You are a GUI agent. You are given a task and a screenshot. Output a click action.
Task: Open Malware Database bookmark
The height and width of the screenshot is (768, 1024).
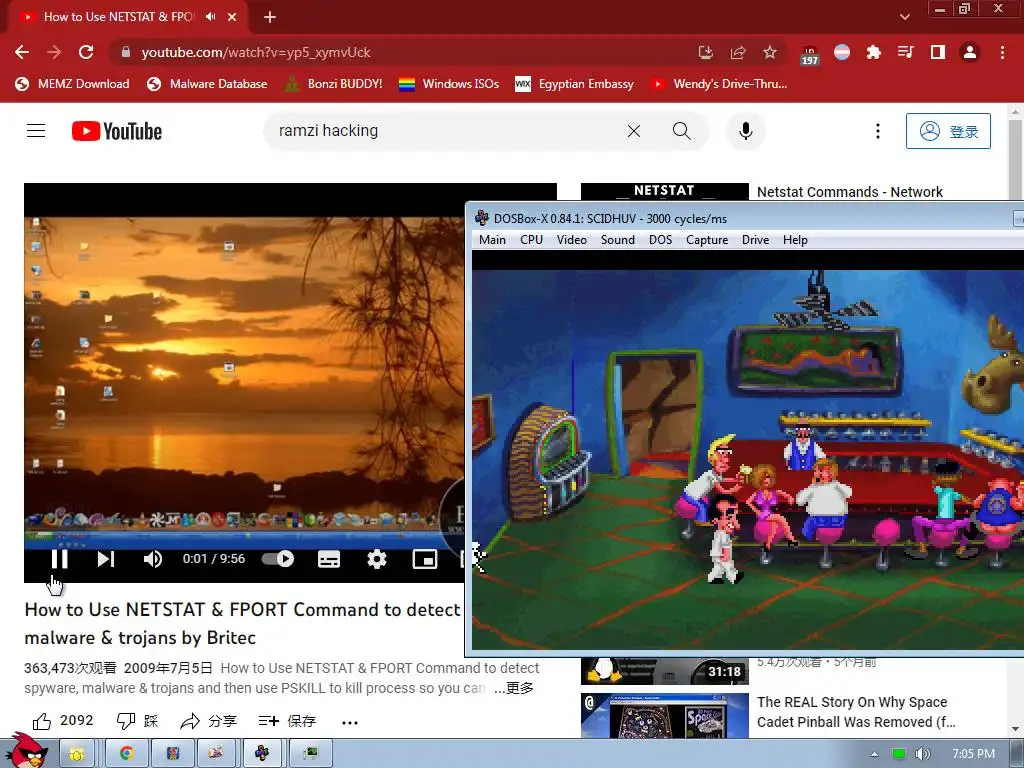click(x=208, y=84)
